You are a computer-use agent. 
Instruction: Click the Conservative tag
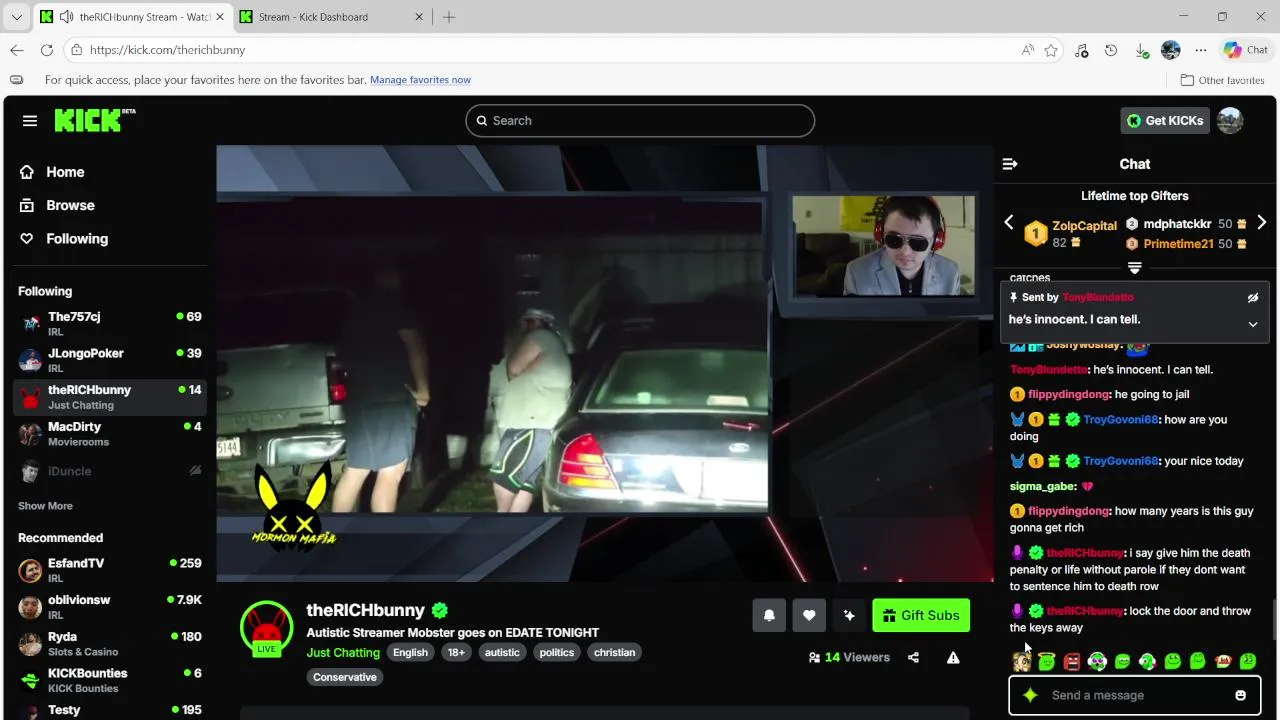point(345,677)
